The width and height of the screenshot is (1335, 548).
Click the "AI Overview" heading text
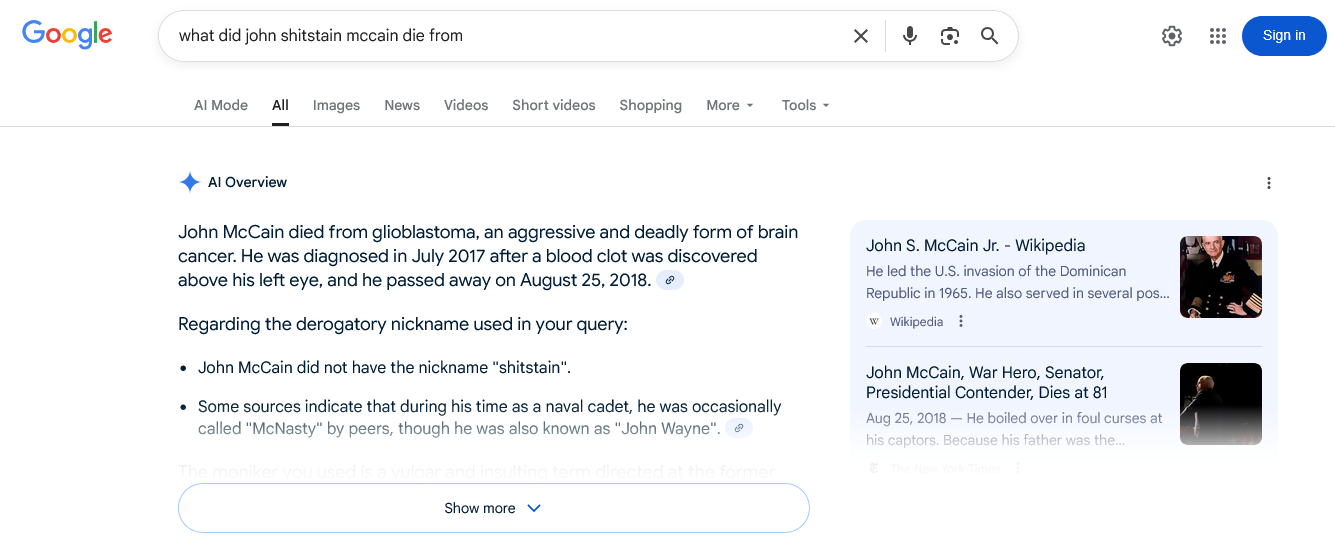[247, 182]
